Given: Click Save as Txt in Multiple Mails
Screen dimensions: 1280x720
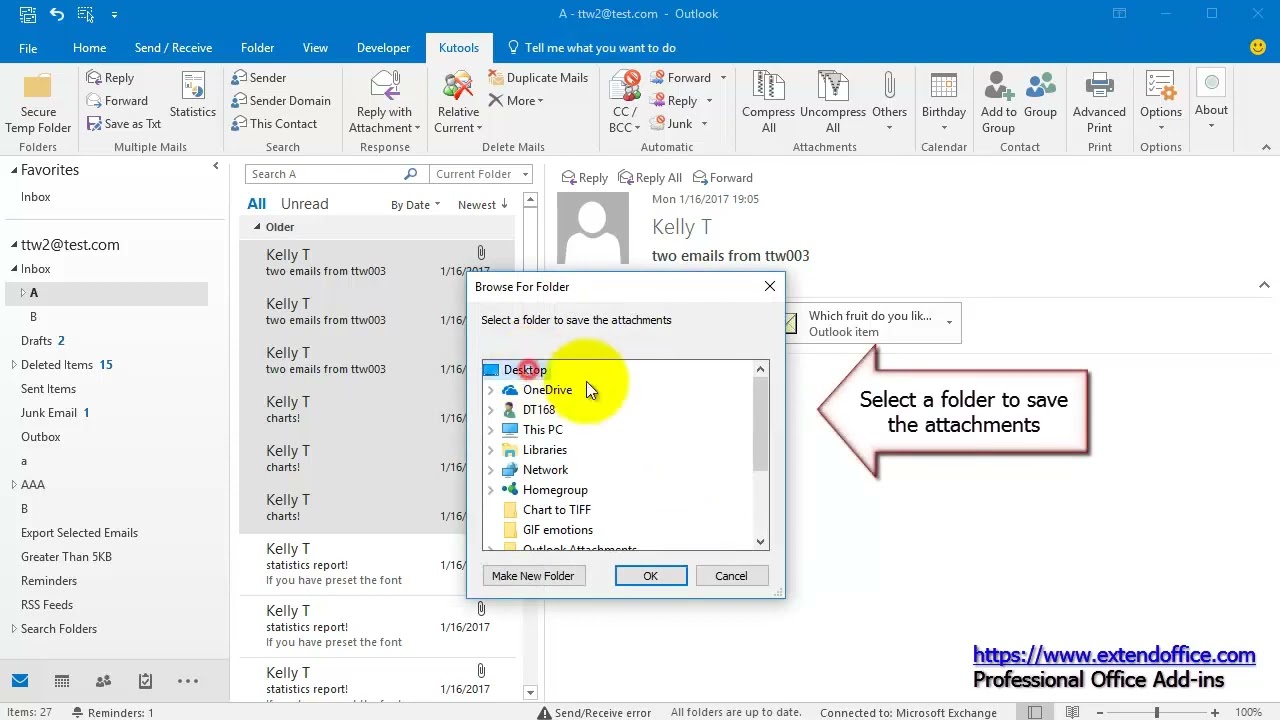Looking at the screenshot, I should [124, 124].
